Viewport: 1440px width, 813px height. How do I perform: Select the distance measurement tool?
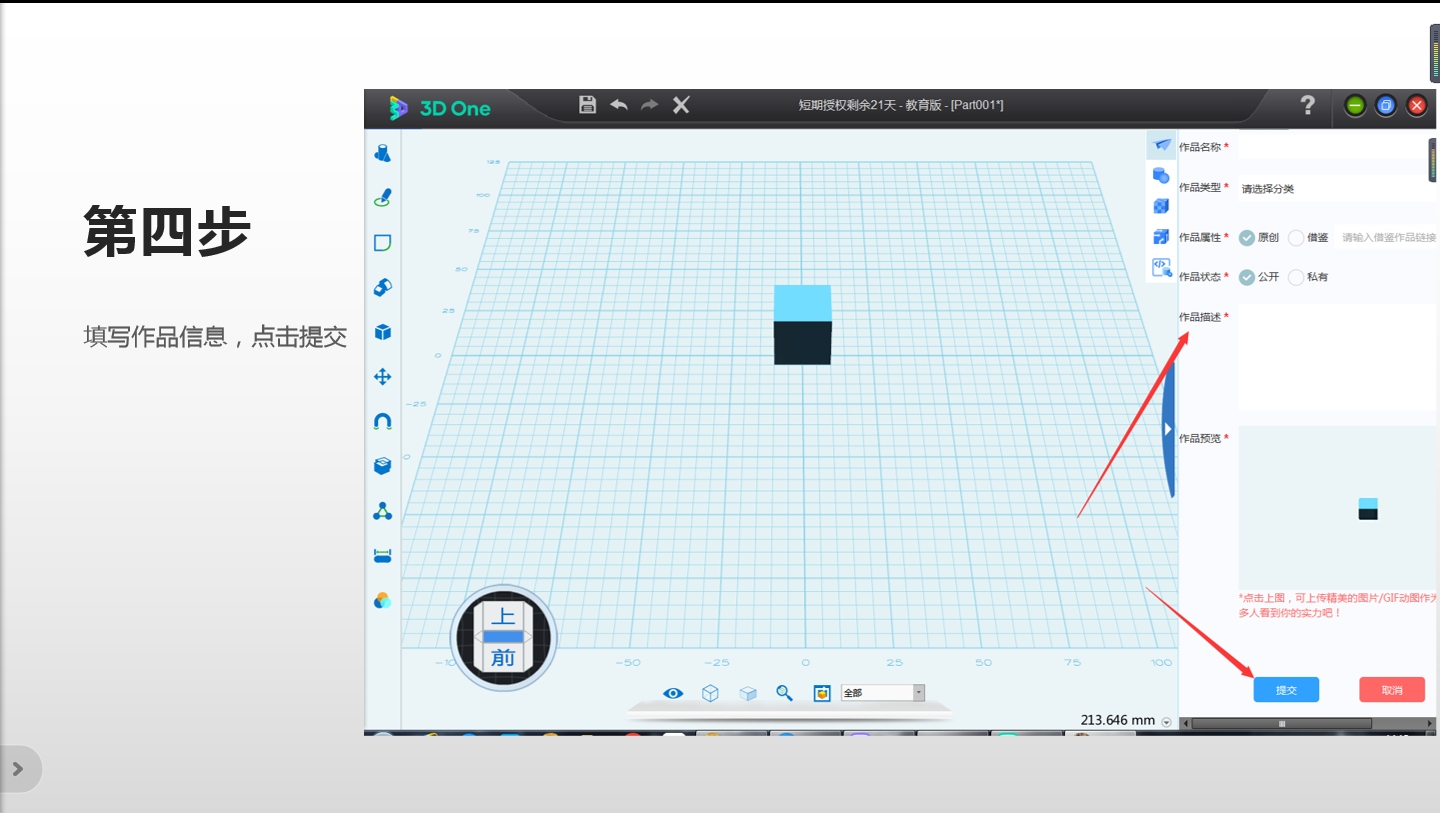[x=382, y=555]
